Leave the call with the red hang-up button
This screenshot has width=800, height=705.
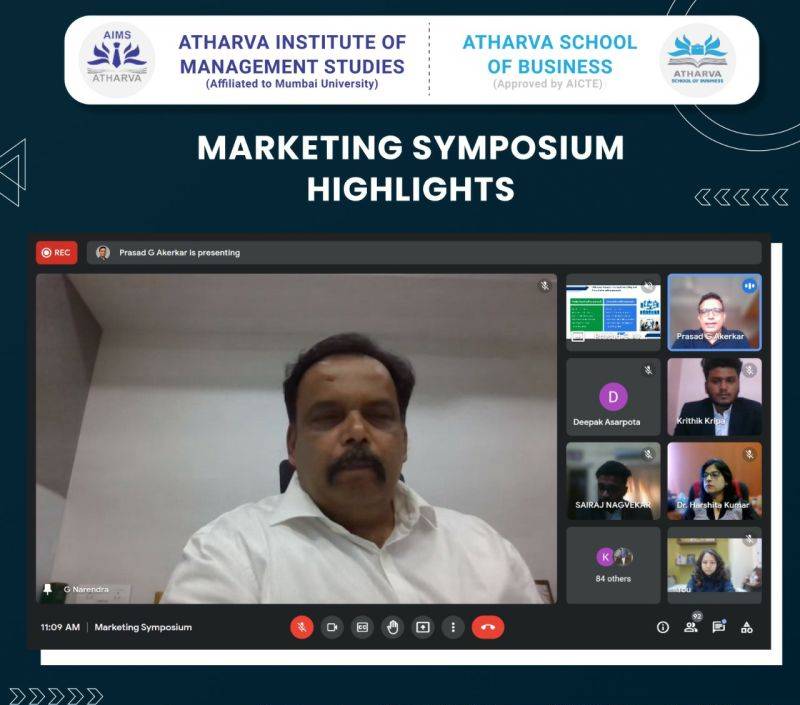click(488, 627)
